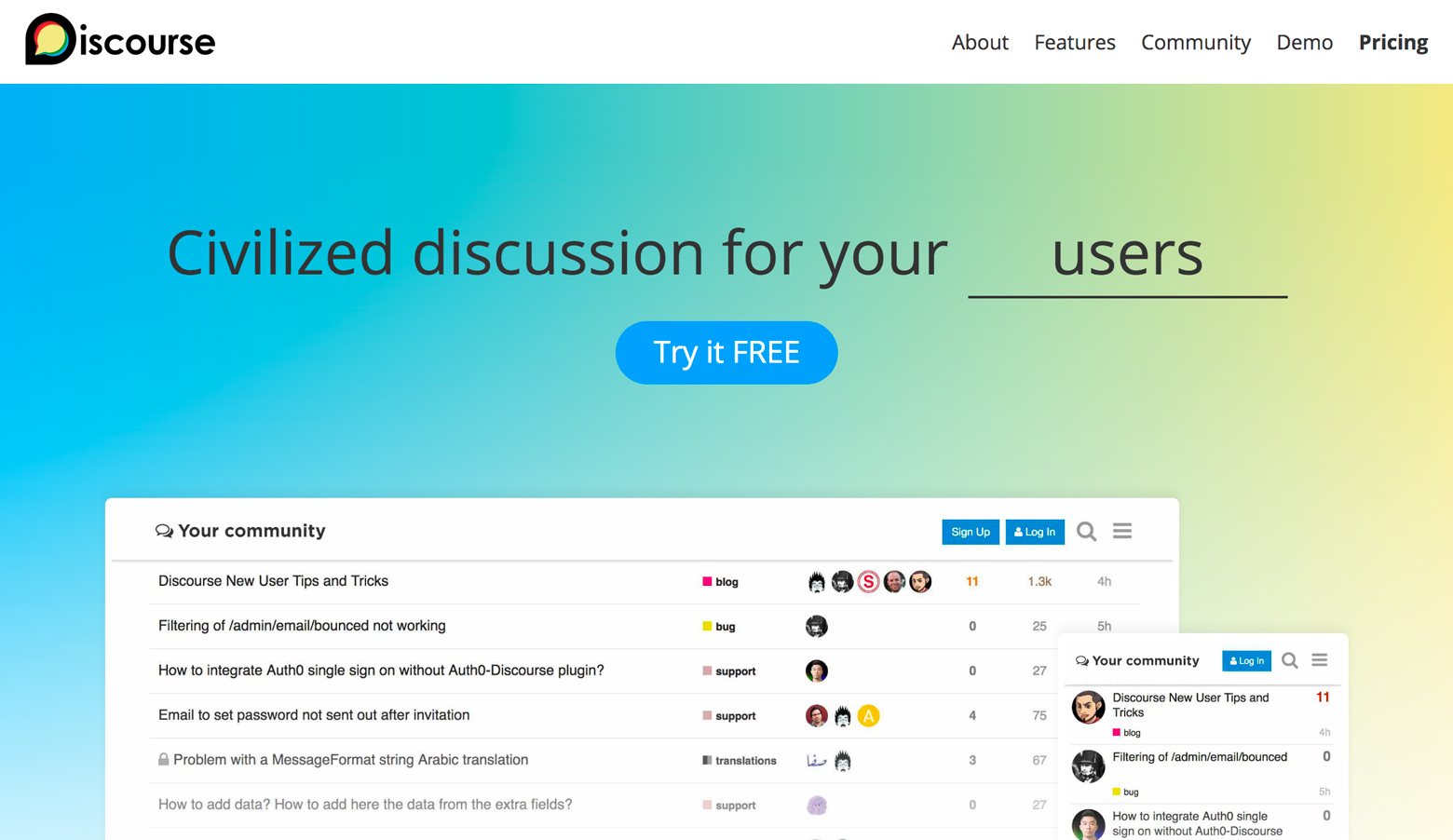Open the Demo link in navigation

(x=1304, y=42)
